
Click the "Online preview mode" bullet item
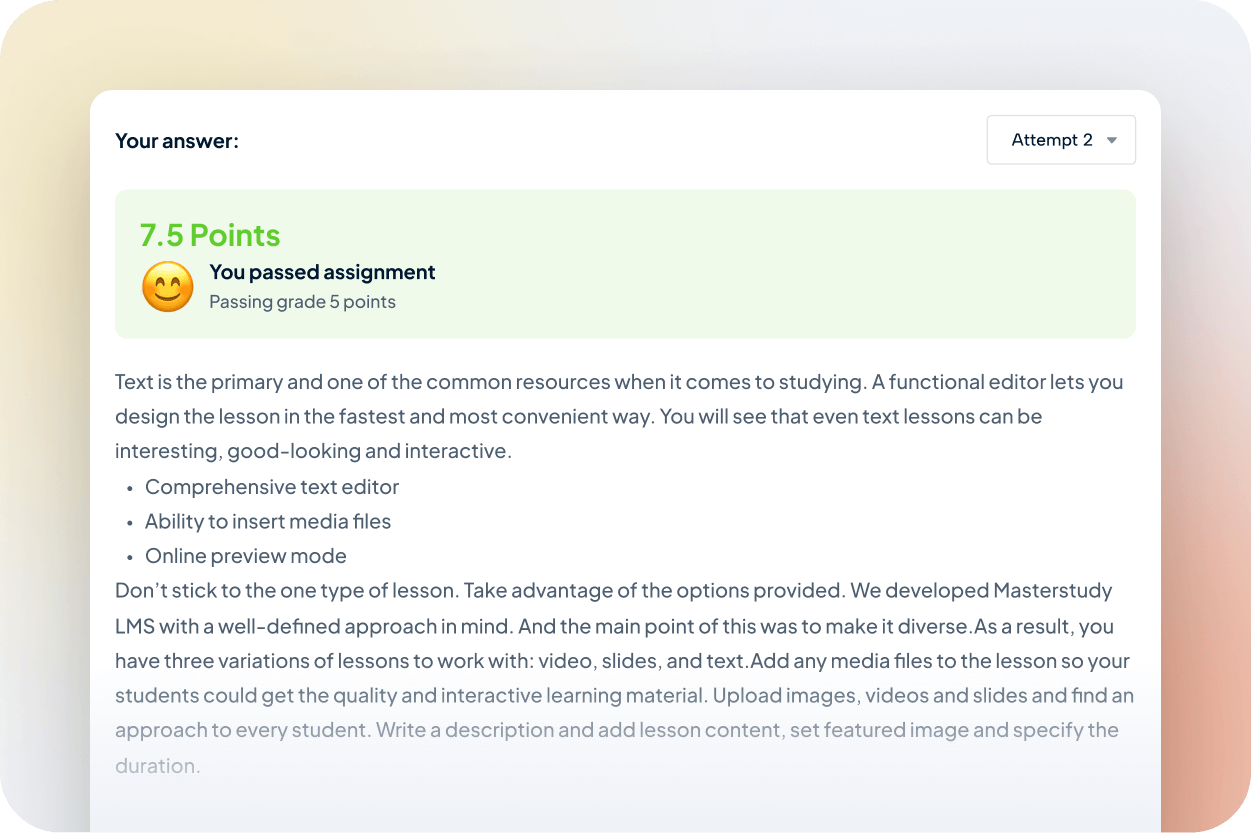pos(246,556)
